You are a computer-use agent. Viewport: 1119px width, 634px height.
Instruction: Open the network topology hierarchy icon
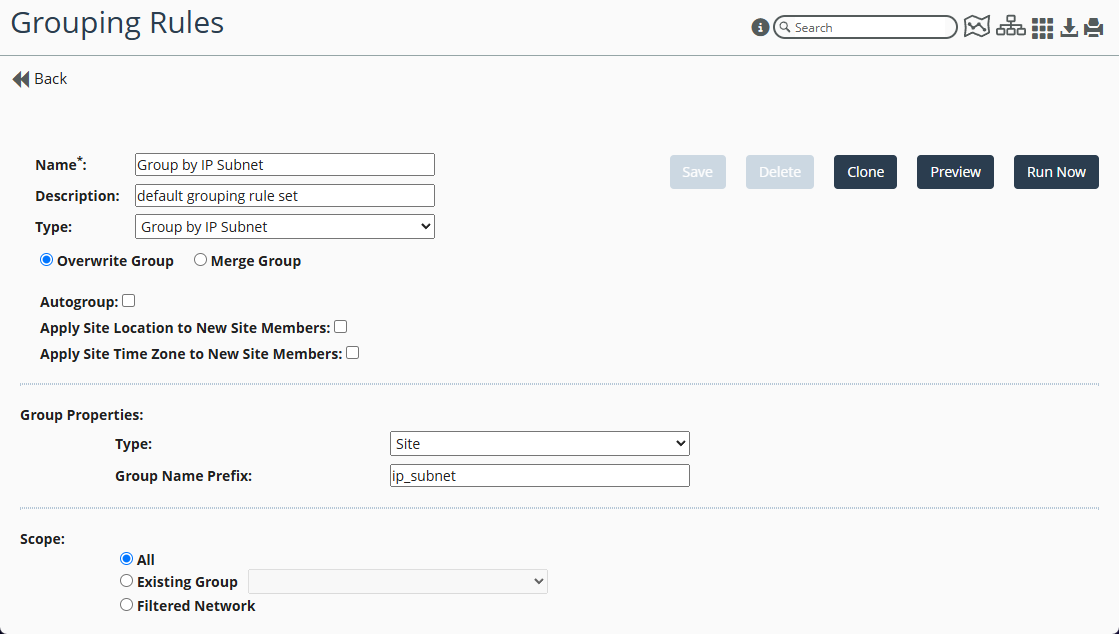(x=1010, y=28)
